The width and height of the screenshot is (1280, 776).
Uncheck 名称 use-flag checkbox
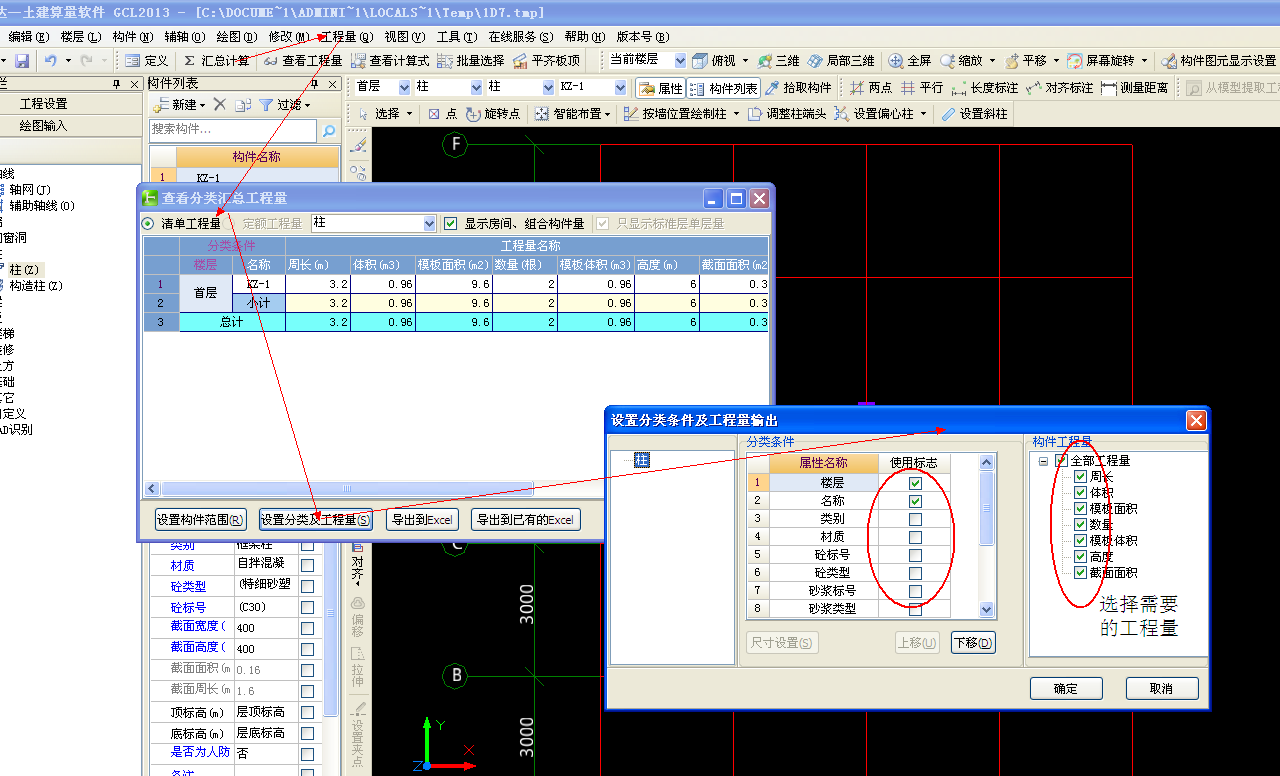pyautogui.click(x=915, y=501)
